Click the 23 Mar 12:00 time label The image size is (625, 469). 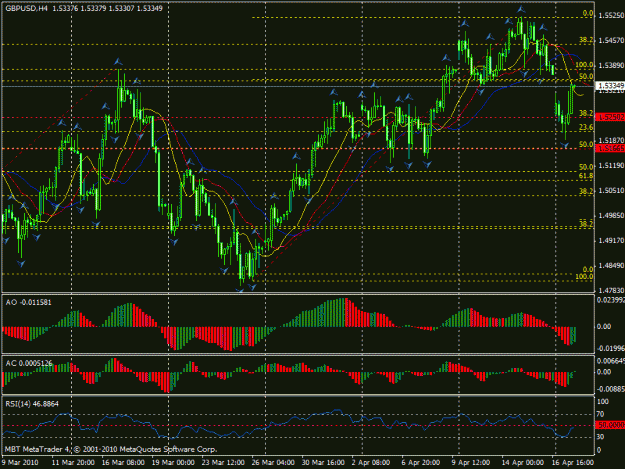coord(223,462)
